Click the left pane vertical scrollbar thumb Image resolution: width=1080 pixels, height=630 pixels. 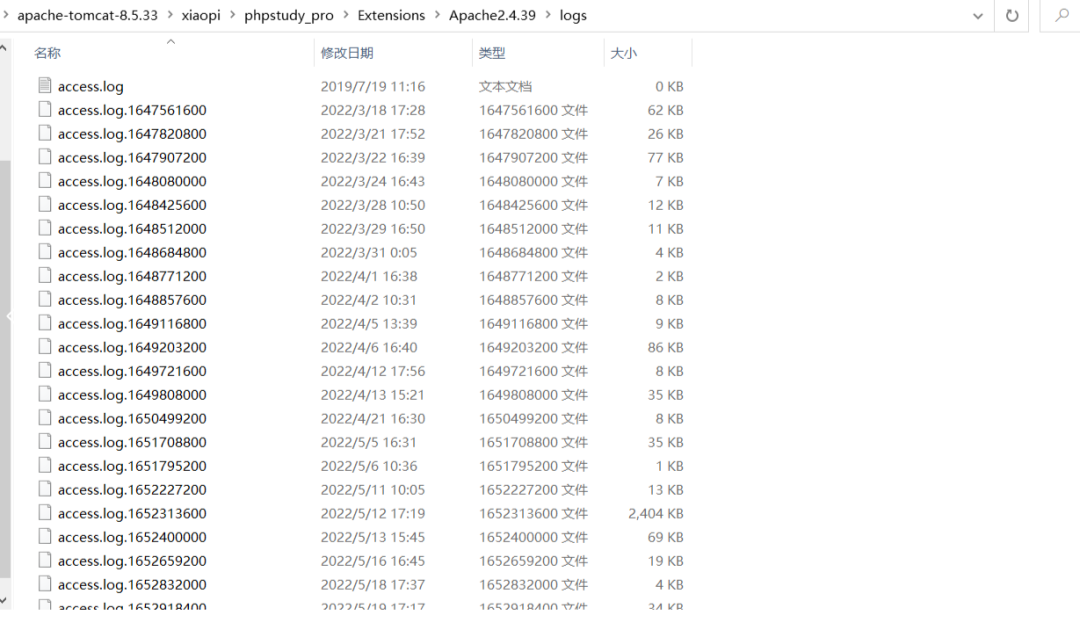(x=4, y=369)
